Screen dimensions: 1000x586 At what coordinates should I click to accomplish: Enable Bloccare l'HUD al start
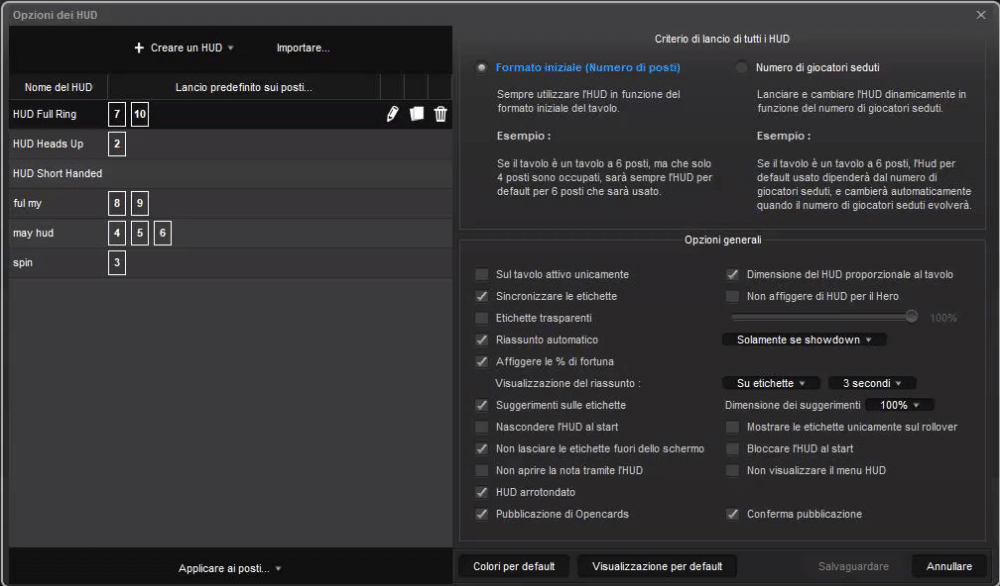(x=732, y=448)
